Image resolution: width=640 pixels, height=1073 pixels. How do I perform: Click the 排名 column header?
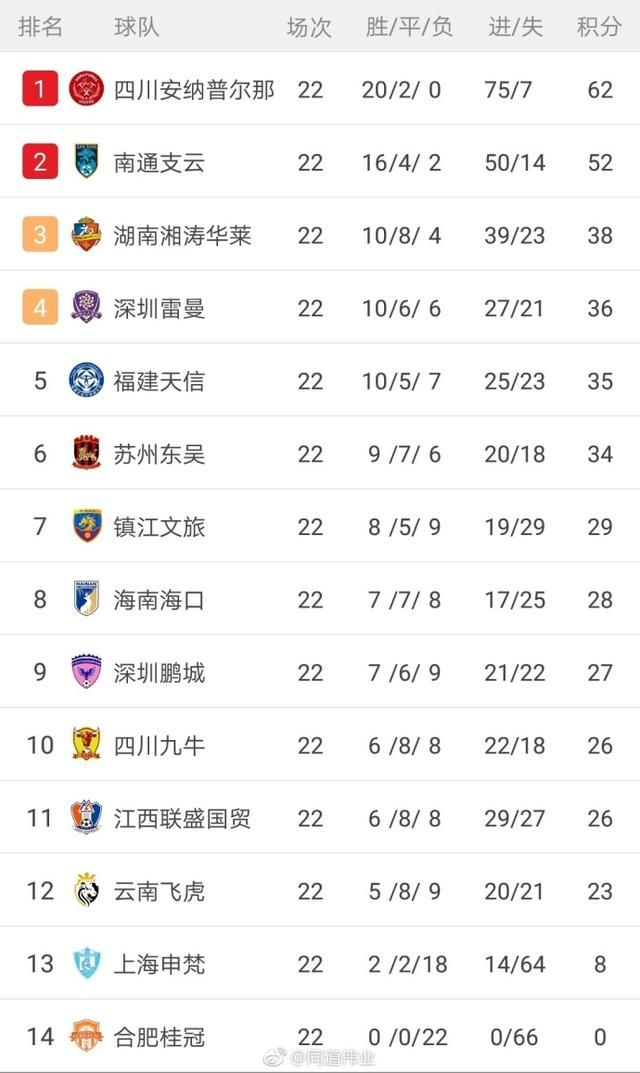pos(40,27)
